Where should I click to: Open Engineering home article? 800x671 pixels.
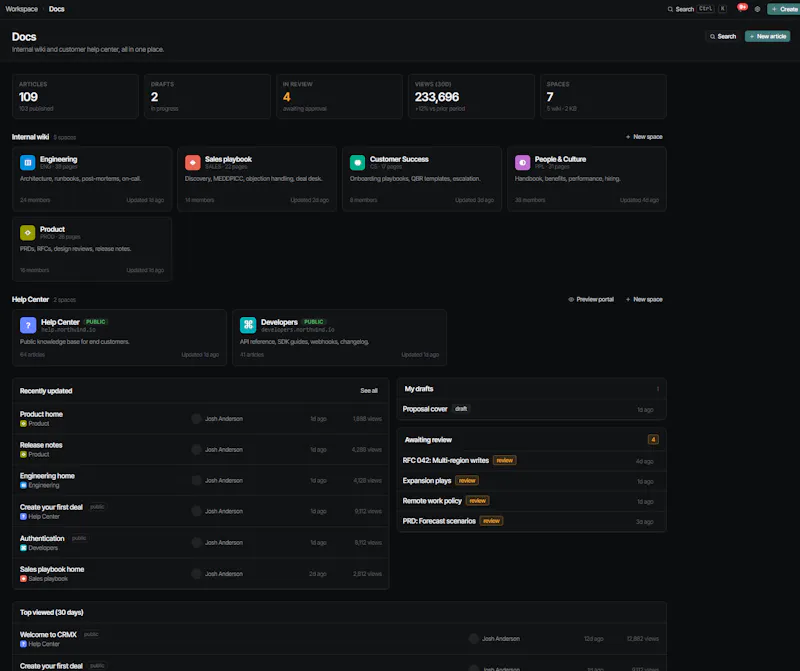pos(47,476)
